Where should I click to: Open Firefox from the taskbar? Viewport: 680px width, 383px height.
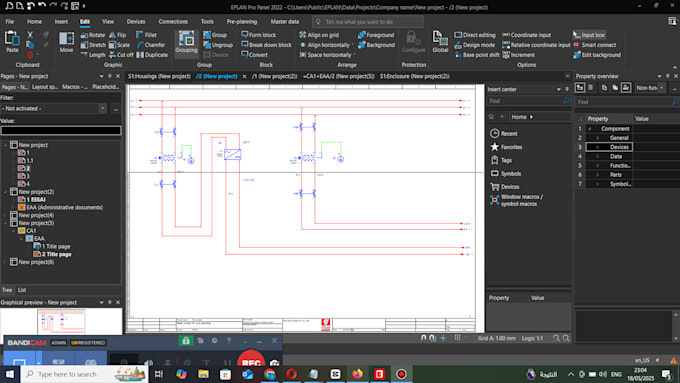[357, 374]
